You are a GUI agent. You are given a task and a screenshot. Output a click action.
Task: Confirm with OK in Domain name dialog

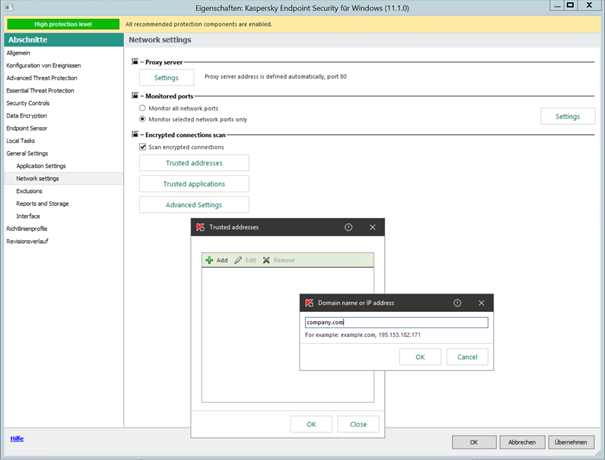tap(420, 356)
